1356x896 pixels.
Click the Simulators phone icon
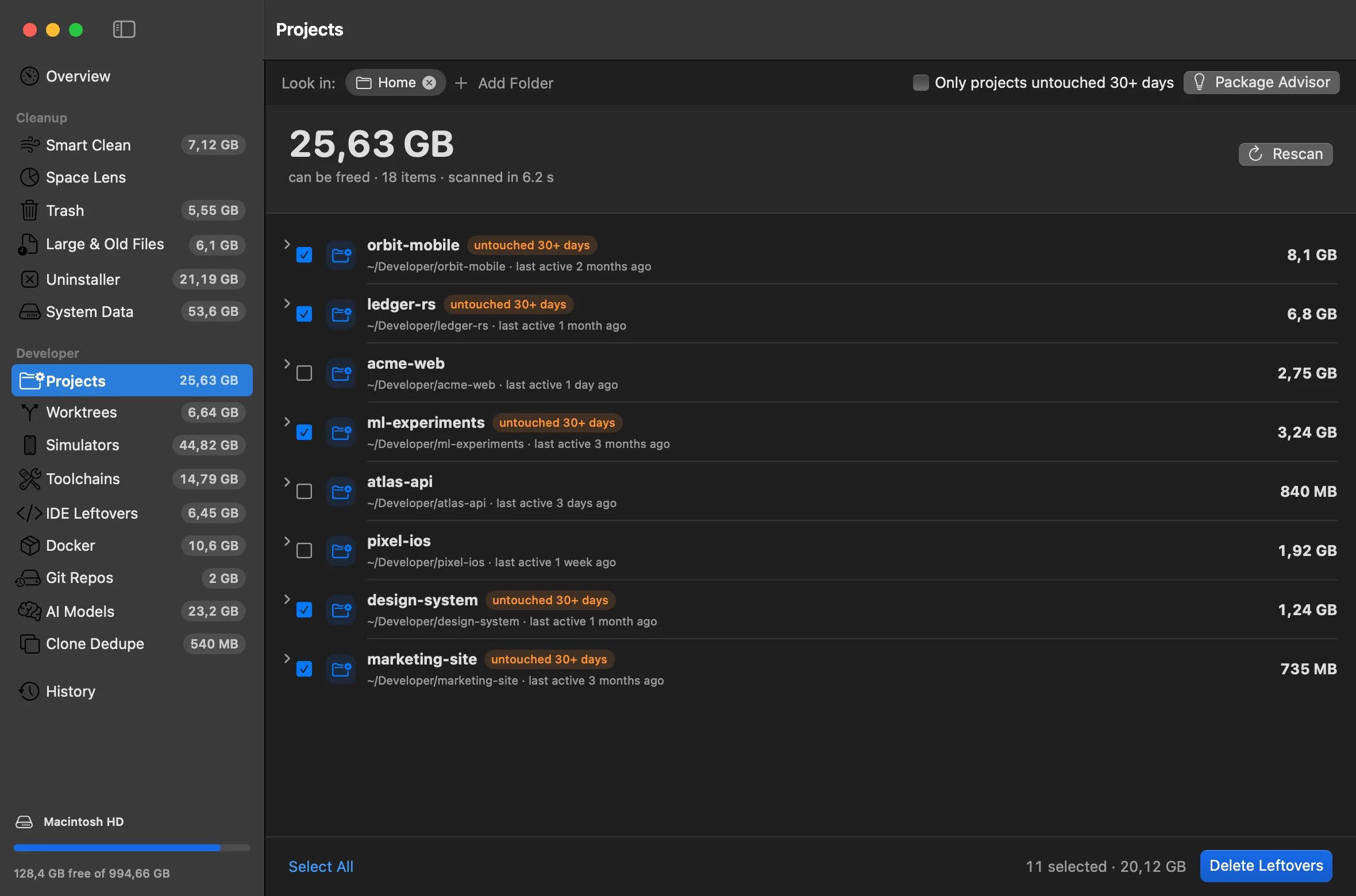click(30, 445)
